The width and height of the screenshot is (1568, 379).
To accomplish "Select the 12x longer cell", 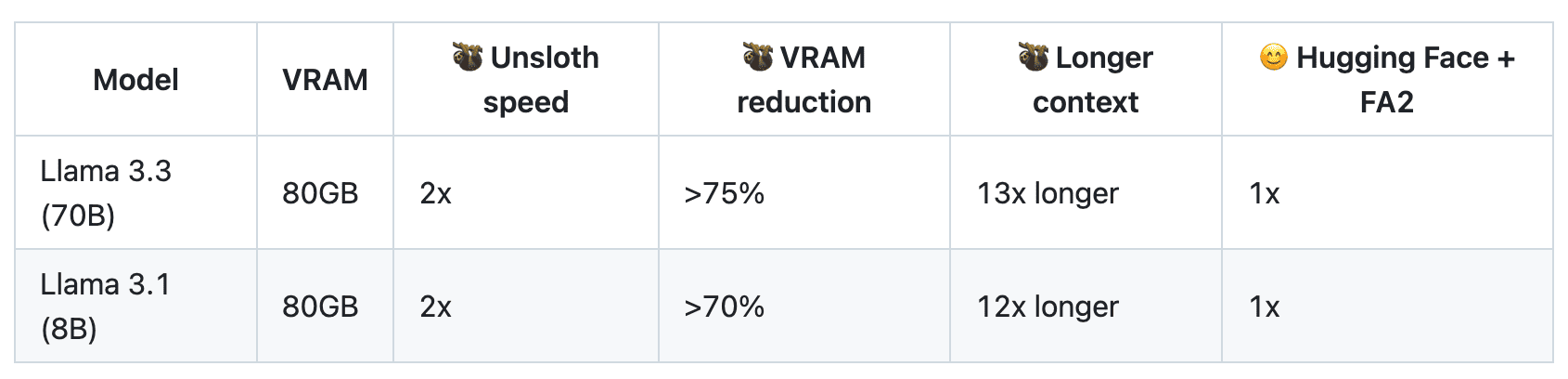I will tap(1047, 307).
